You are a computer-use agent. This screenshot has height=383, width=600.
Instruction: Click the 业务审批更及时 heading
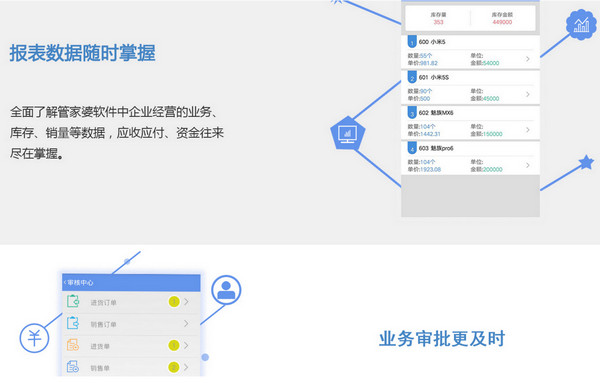click(442, 339)
